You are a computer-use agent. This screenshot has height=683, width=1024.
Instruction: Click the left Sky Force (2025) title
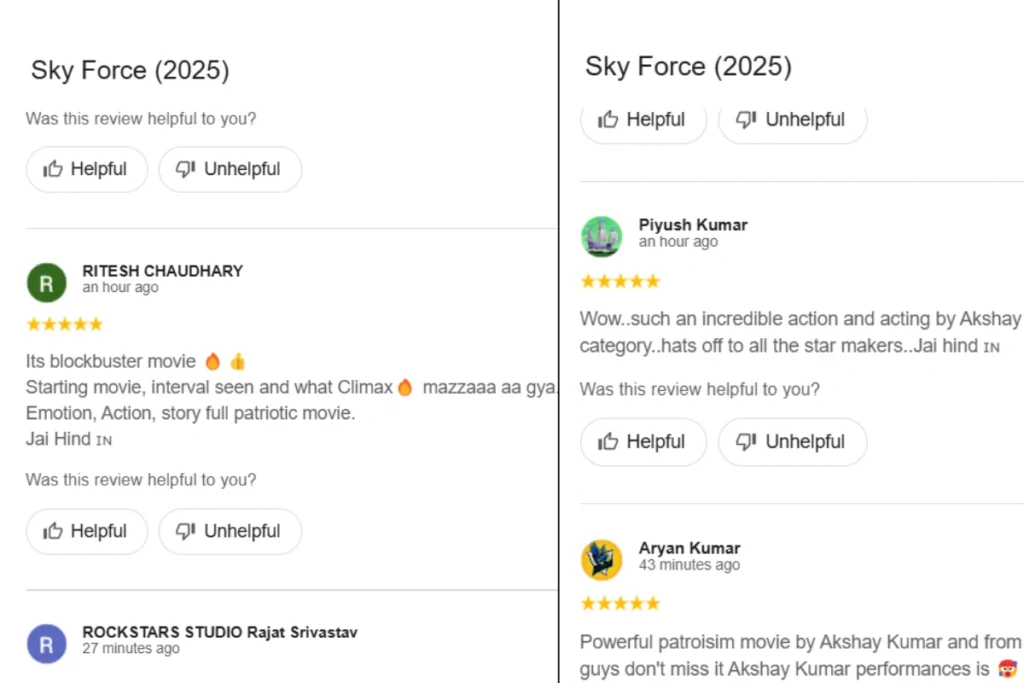pyautogui.click(x=131, y=71)
